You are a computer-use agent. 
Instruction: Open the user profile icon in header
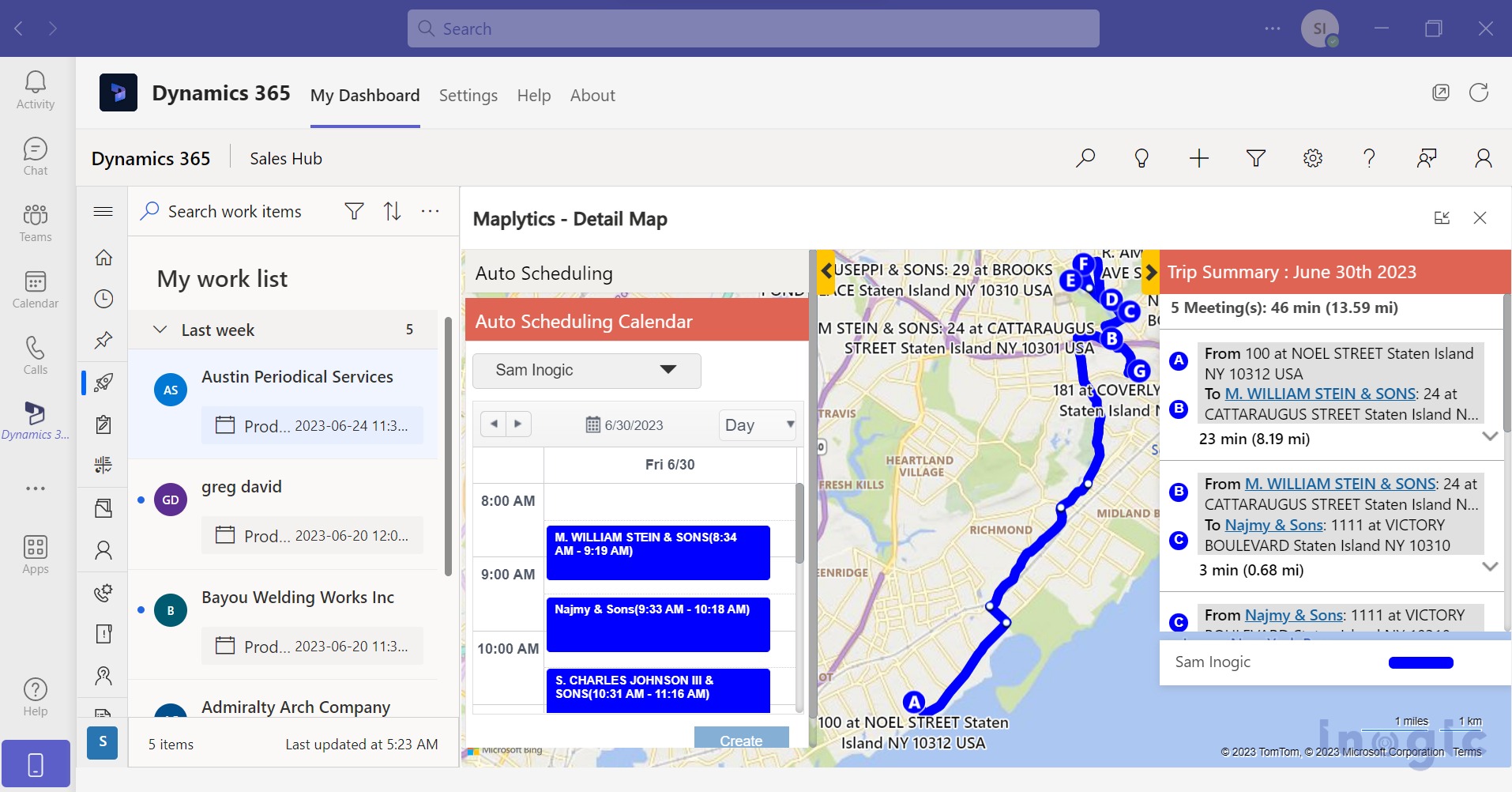coord(1484,158)
